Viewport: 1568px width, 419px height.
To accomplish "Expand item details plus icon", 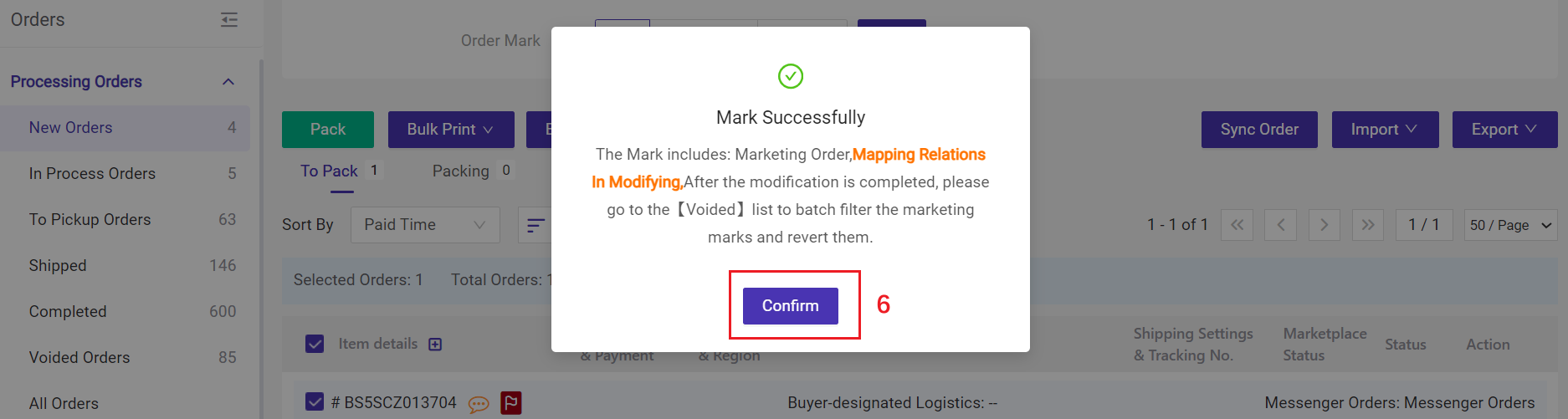I will click(x=435, y=345).
